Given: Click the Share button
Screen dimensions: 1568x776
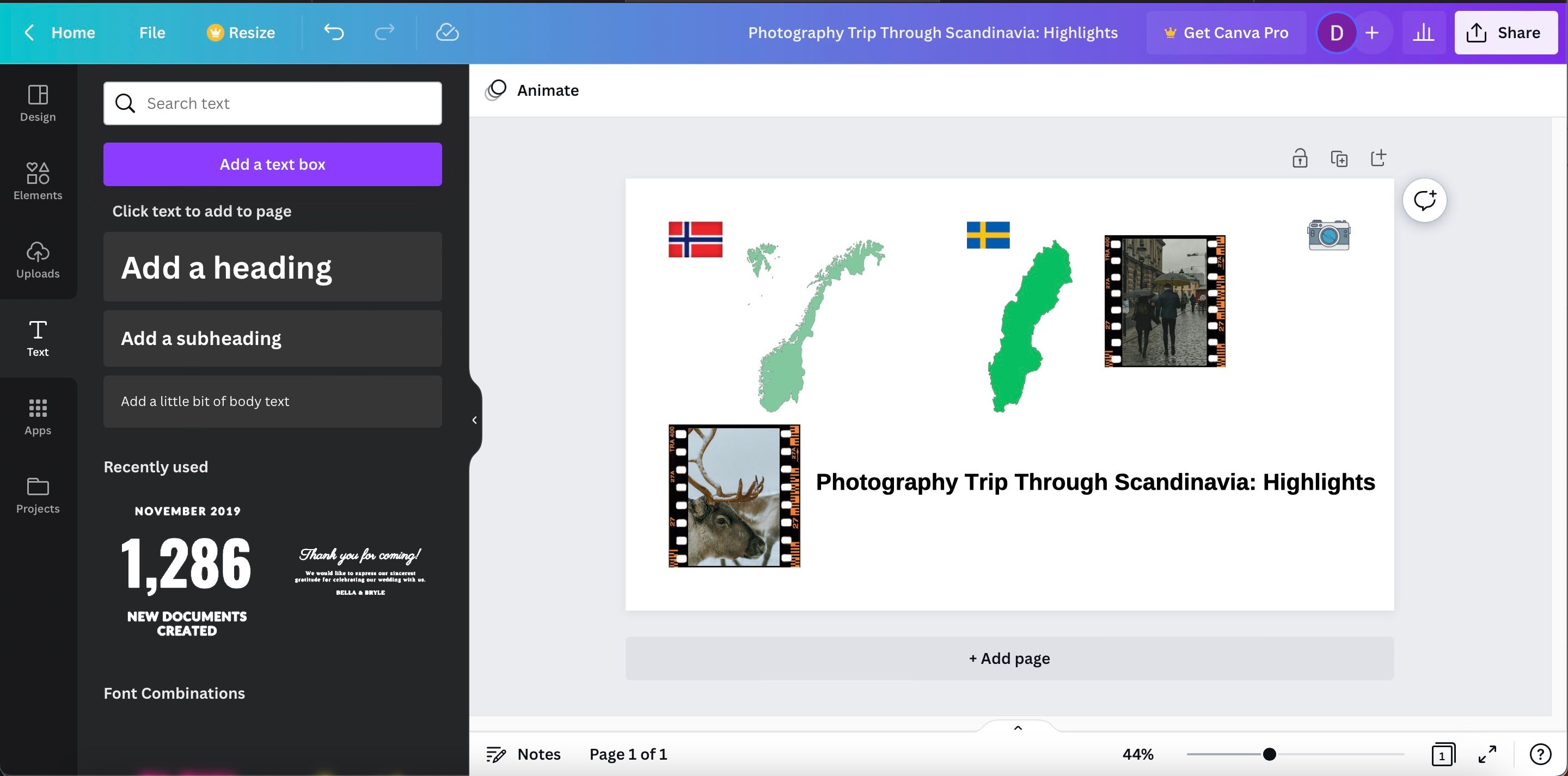Looking at the screenshot, I should click(1505, 32).
